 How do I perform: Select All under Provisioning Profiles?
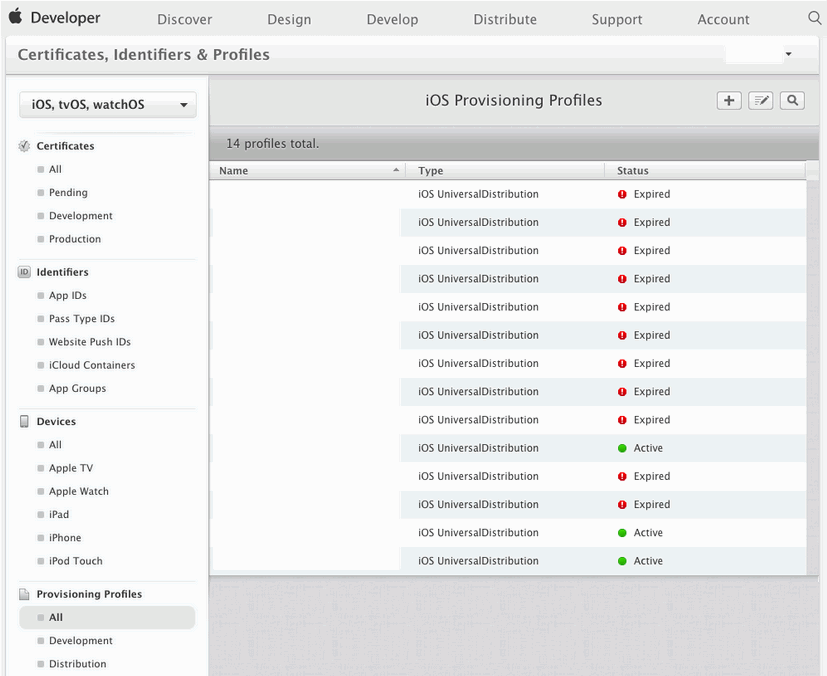[107, 617]
